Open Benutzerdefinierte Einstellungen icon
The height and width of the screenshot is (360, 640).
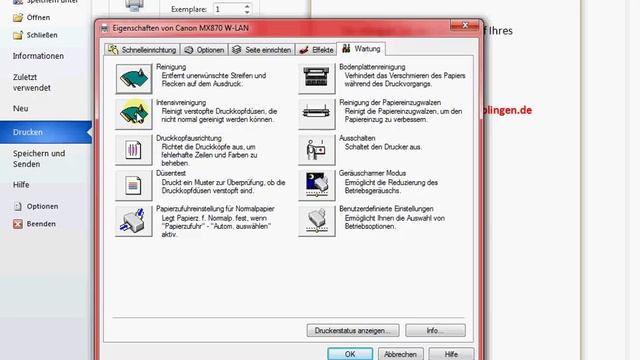click(316, 221)
